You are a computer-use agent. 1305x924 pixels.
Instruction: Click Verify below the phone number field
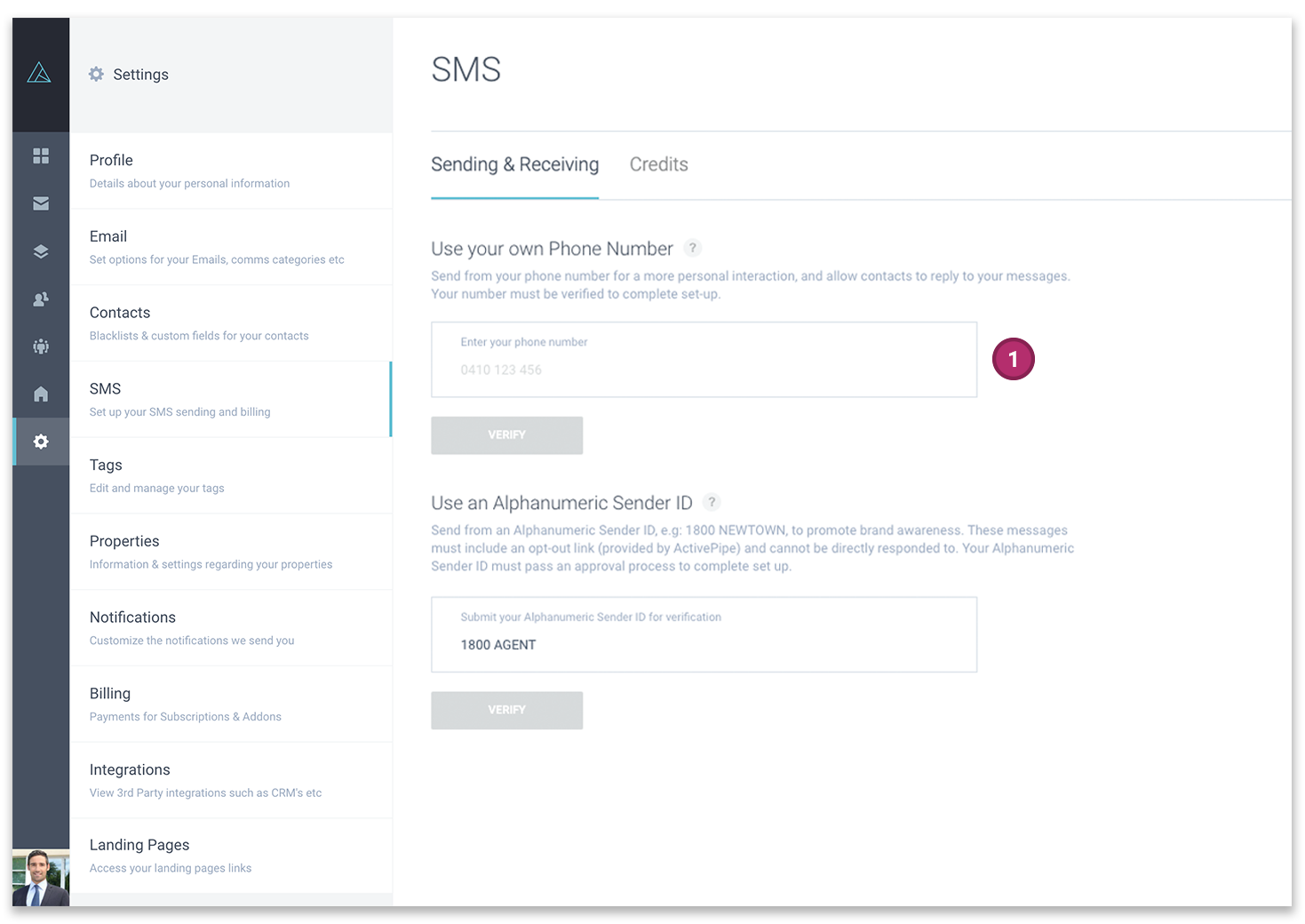(x=506, y=435)
